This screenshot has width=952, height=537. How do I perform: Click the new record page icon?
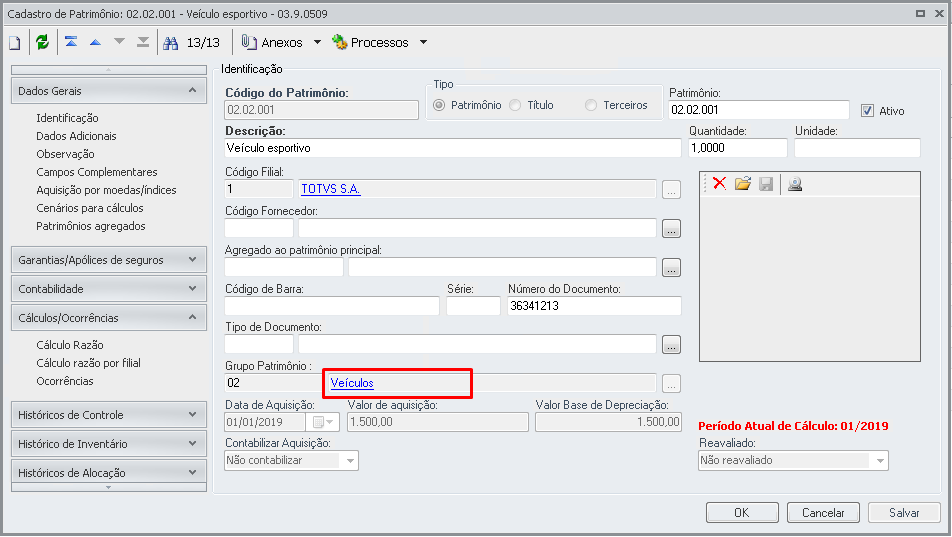click(x=15, y=43)
